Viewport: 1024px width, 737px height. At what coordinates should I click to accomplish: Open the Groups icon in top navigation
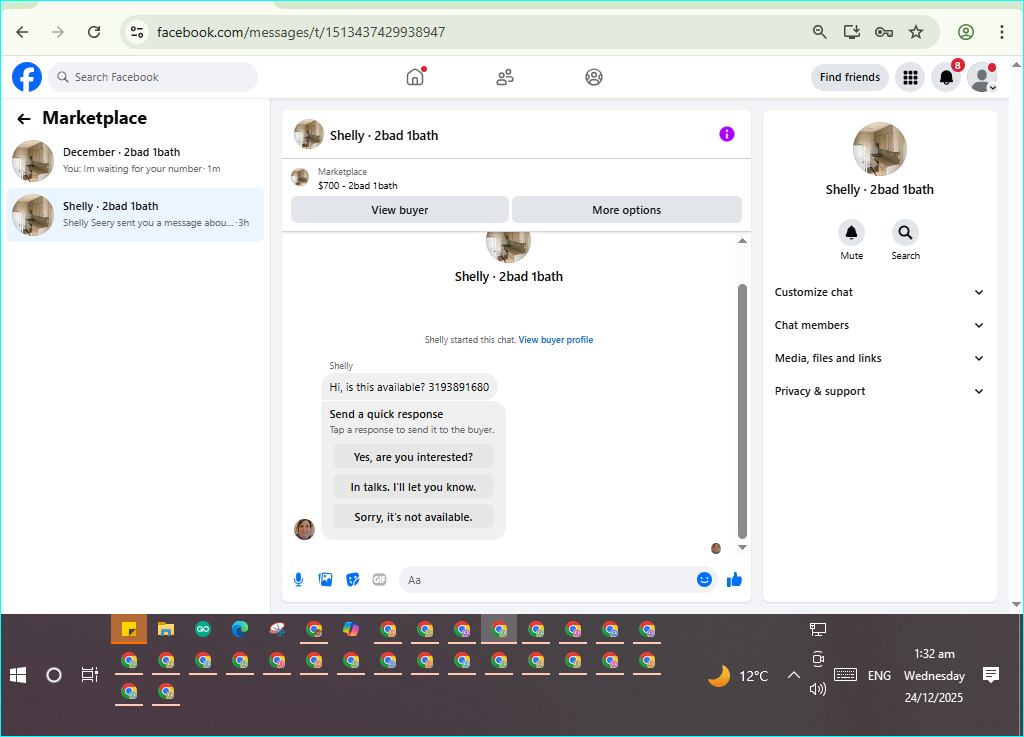pyautogui.click(x=594, y=77)
